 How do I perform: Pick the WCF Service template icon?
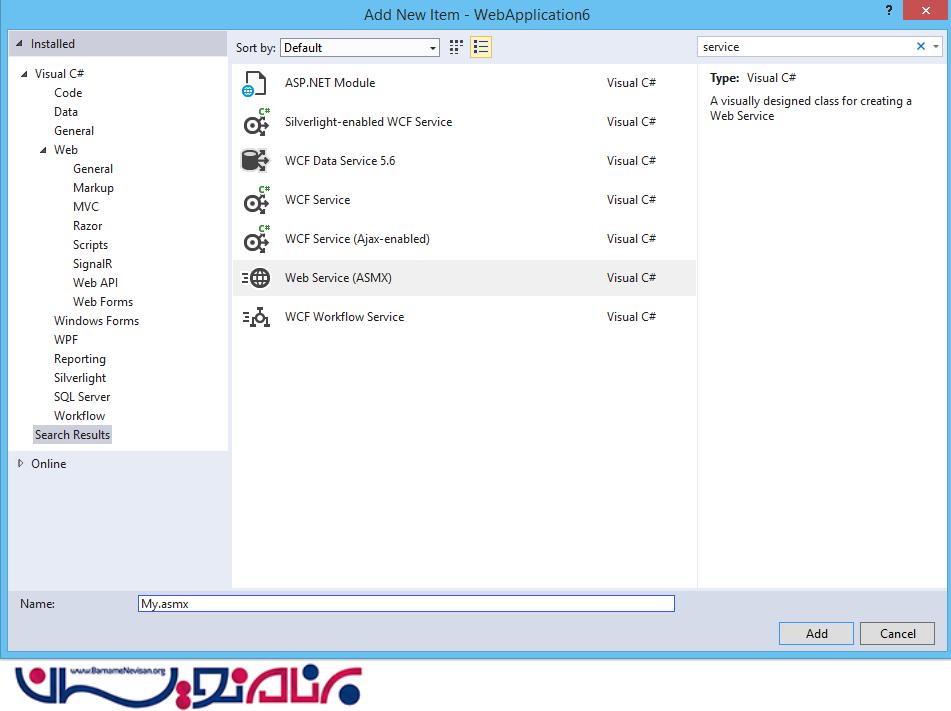255,200
